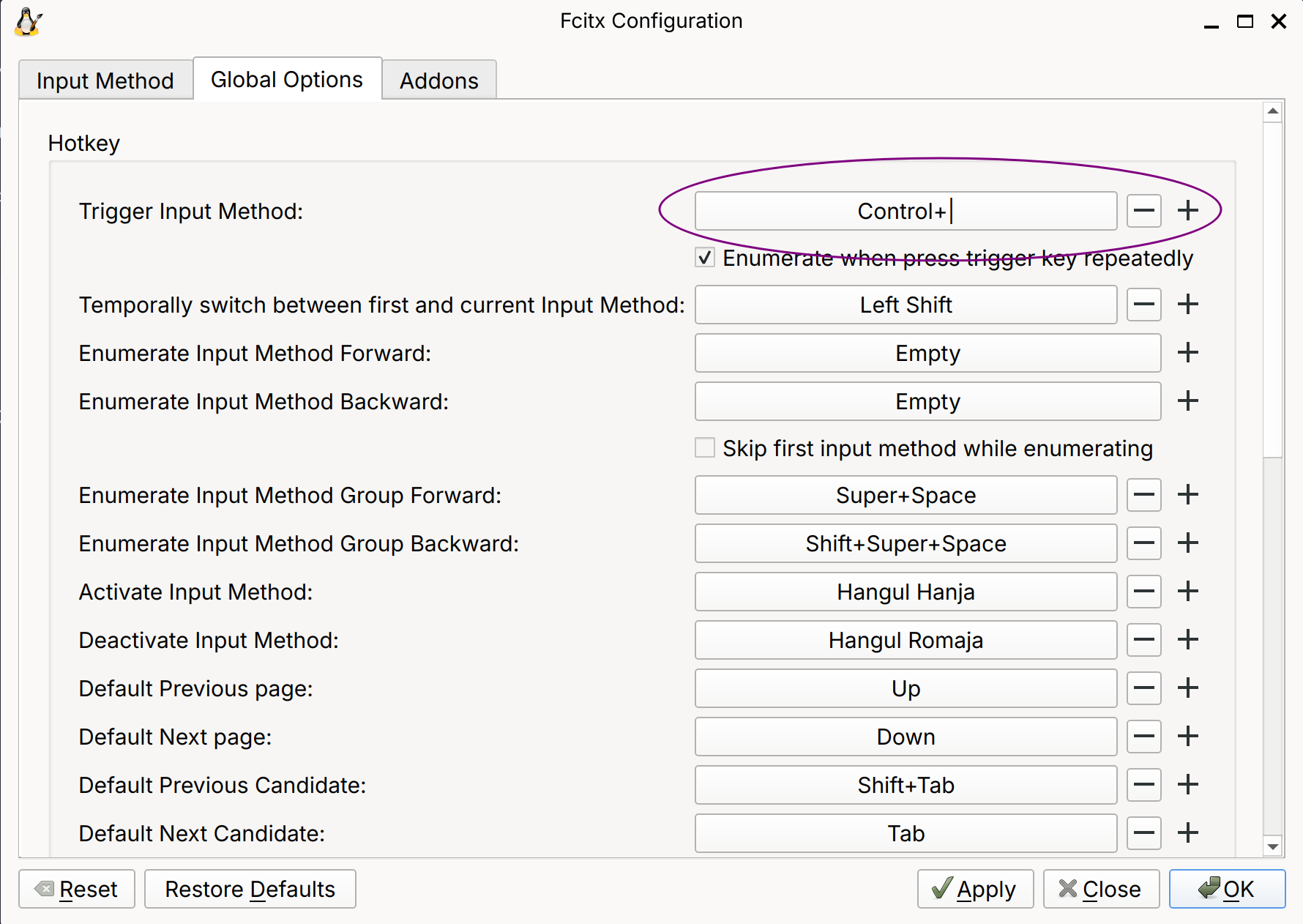
Task: Remove the Hangul Hanja hotkey
Action: pyautogui.click(x=1144, y=592)
